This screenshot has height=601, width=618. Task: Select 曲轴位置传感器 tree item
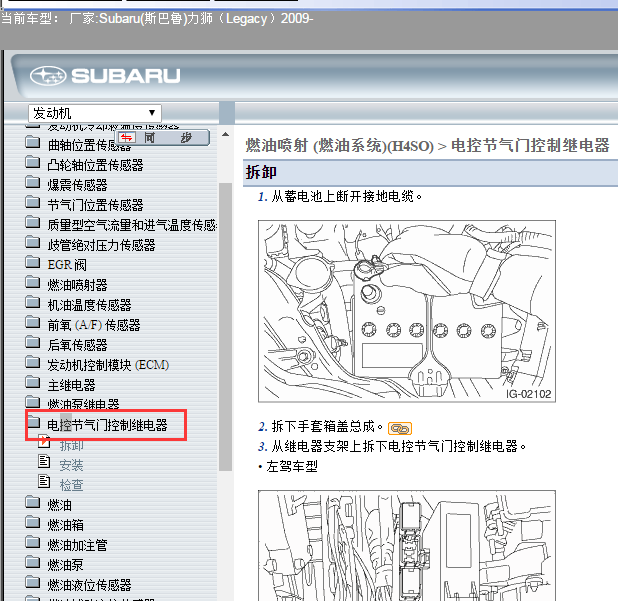89,145
